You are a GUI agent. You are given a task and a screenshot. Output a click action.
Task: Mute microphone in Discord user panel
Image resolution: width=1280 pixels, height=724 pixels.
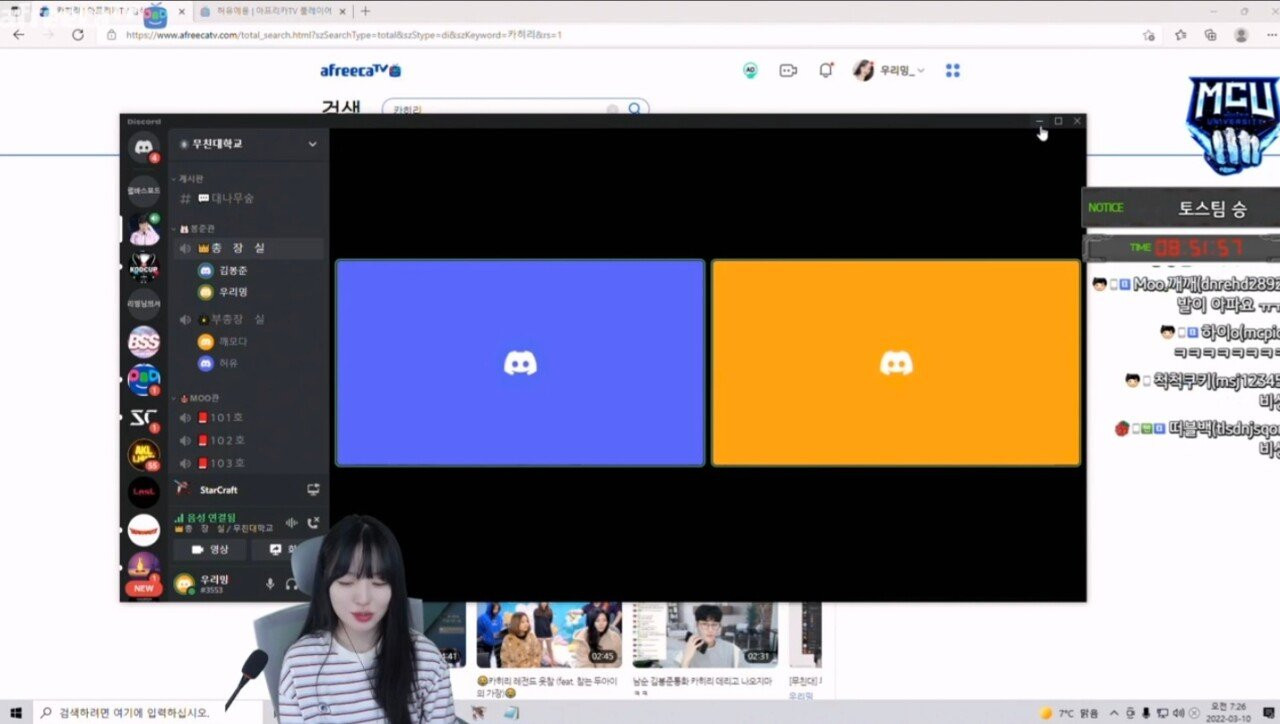[270, 584]
